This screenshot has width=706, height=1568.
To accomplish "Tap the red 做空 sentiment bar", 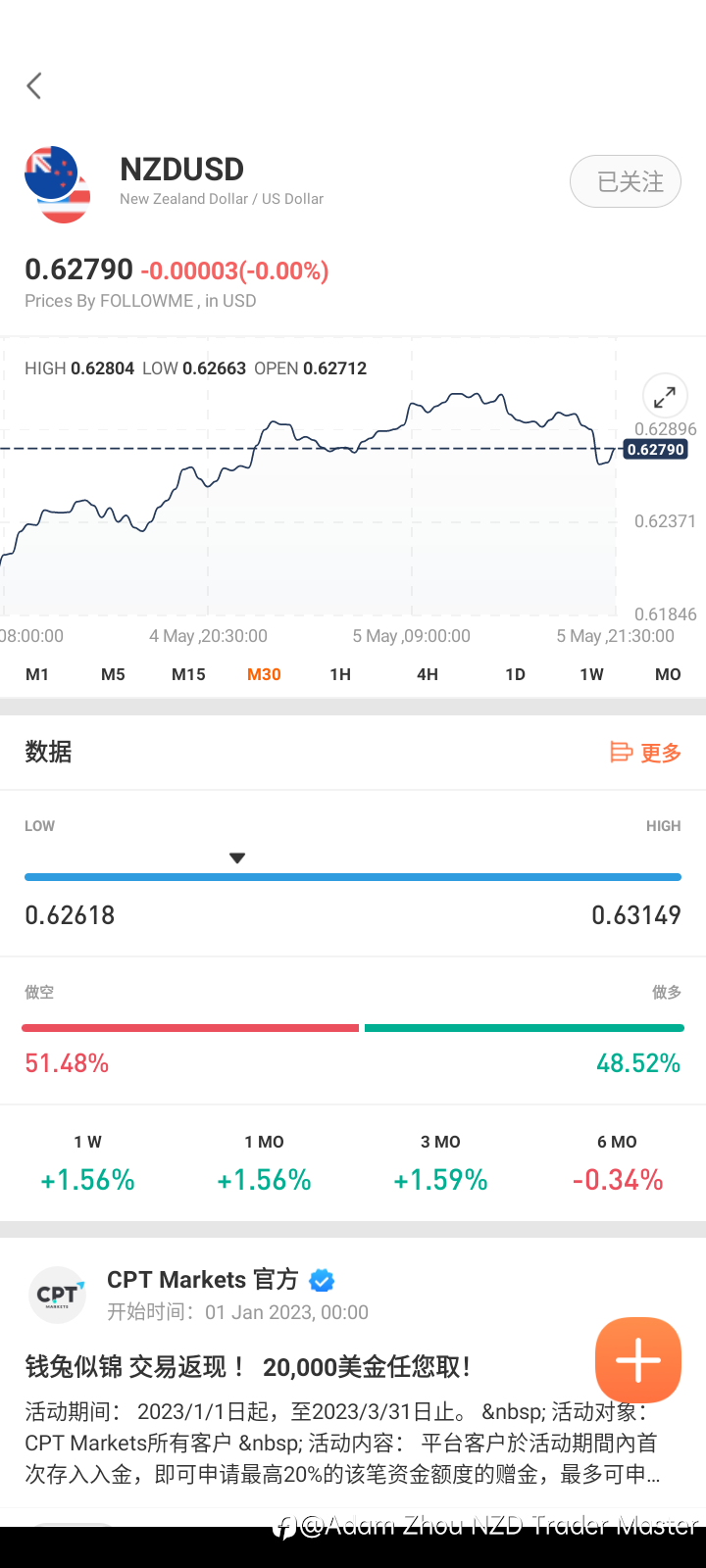I will [190, 1028].
